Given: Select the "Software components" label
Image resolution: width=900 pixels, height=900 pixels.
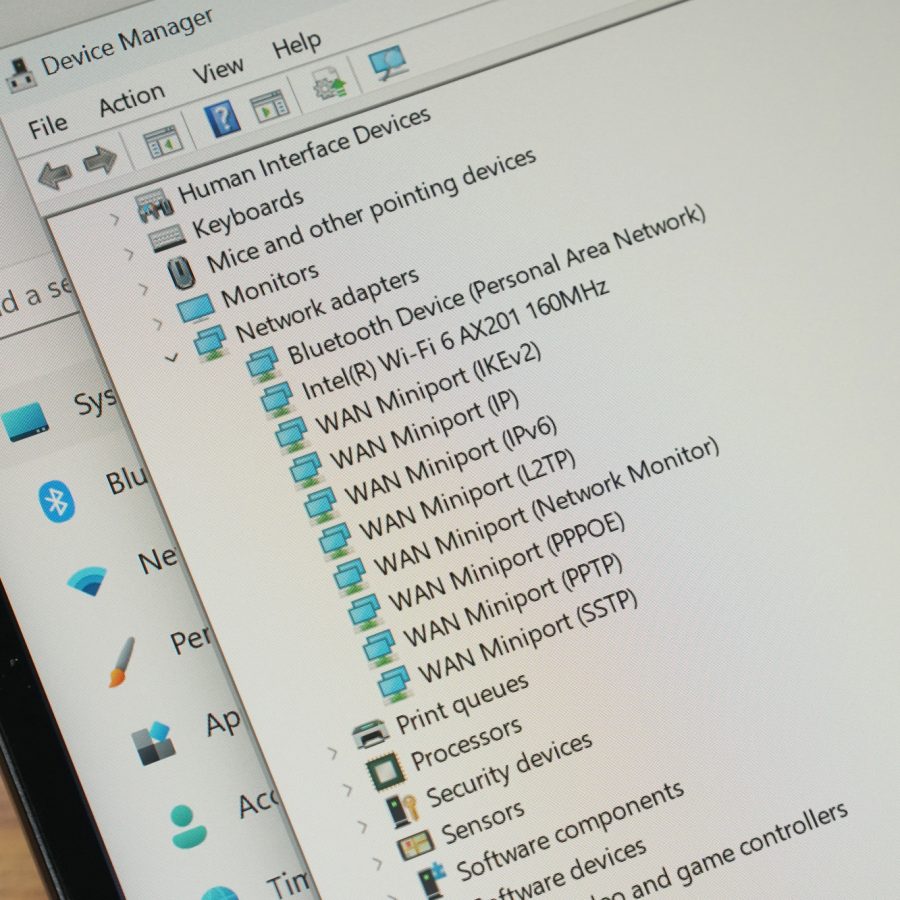Looking at the screenshot, I should (570, 830).
